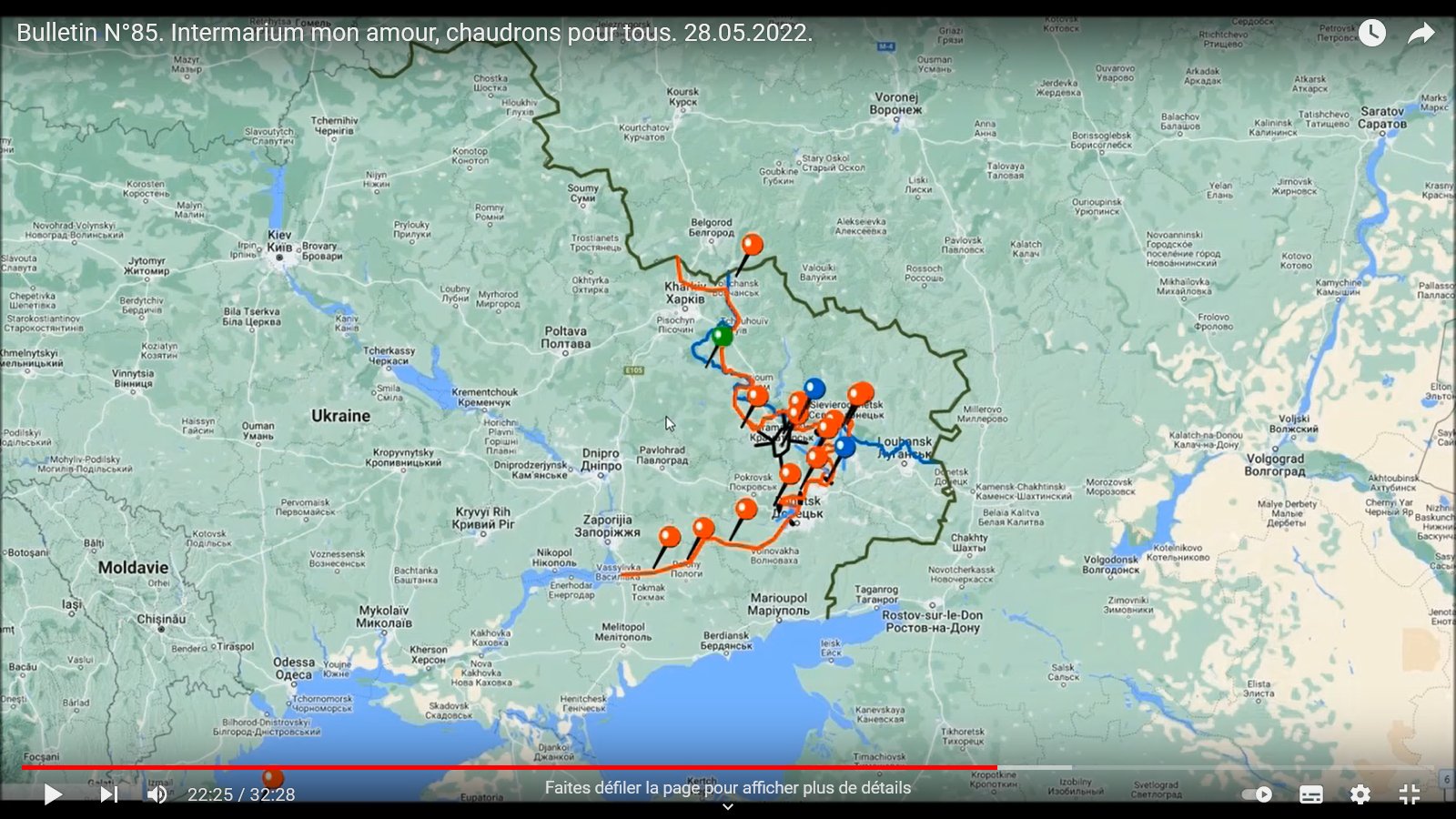Open the Bulletin N°85 video title link

point(414,33)
